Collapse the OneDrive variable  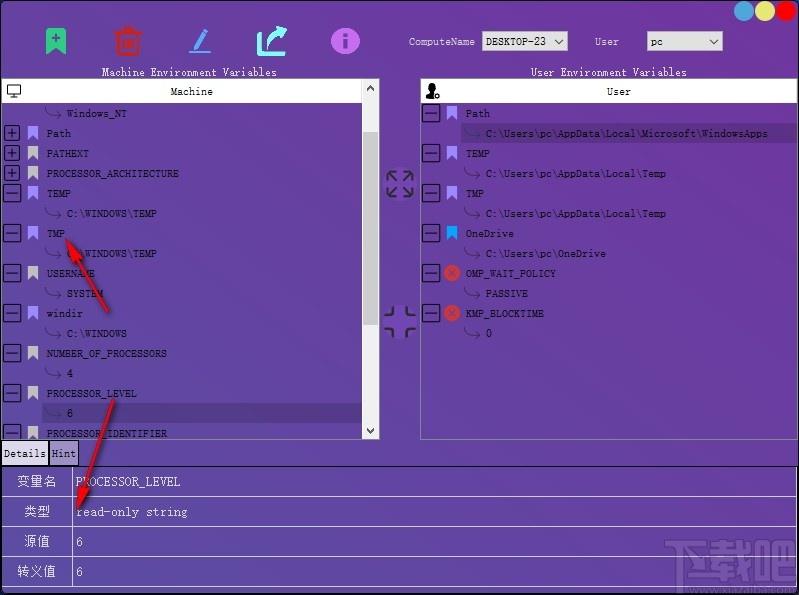click(x=431, y=233)
